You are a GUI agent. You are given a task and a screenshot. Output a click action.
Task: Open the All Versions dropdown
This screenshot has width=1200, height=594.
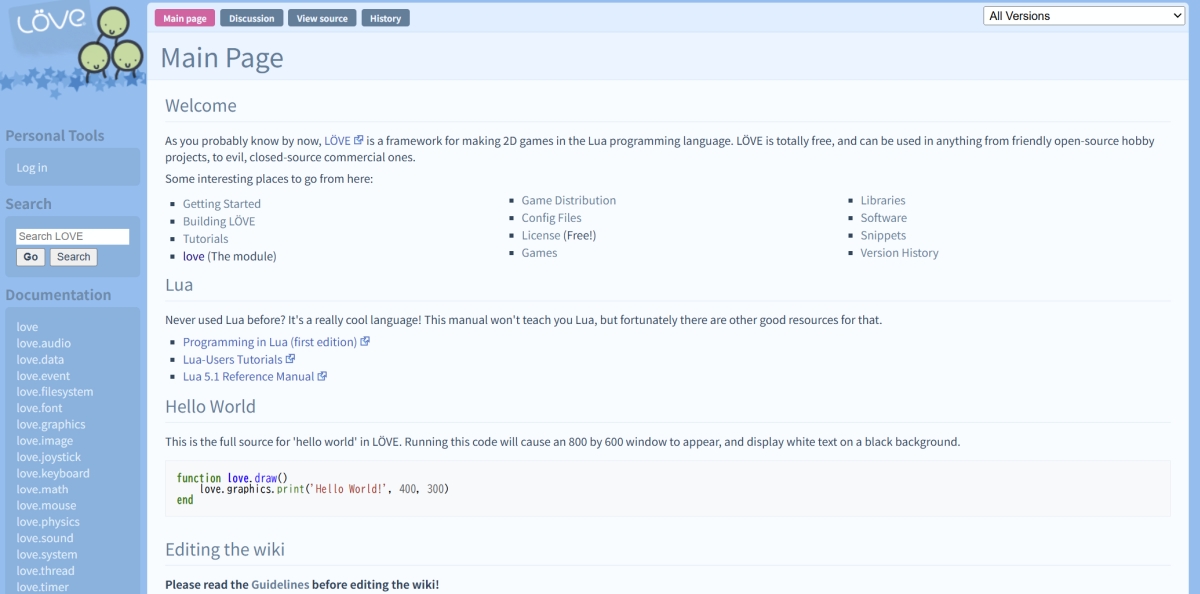(1084, 16)
